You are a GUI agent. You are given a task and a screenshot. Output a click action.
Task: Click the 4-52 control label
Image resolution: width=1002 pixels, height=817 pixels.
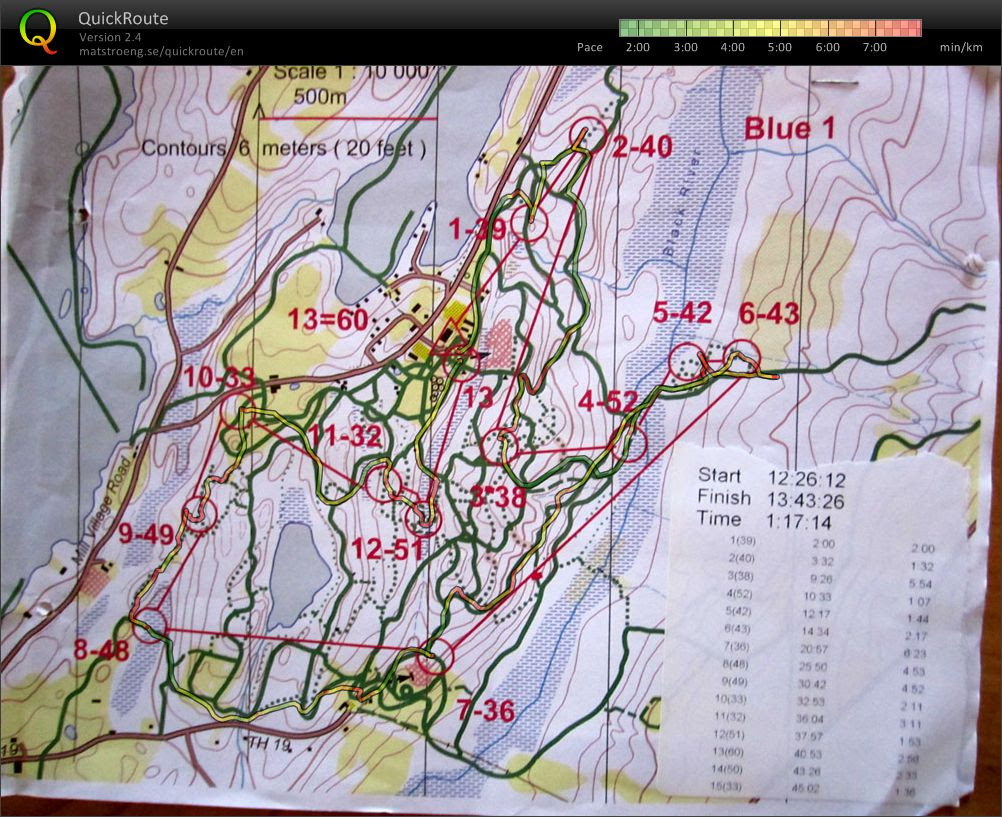608,403
